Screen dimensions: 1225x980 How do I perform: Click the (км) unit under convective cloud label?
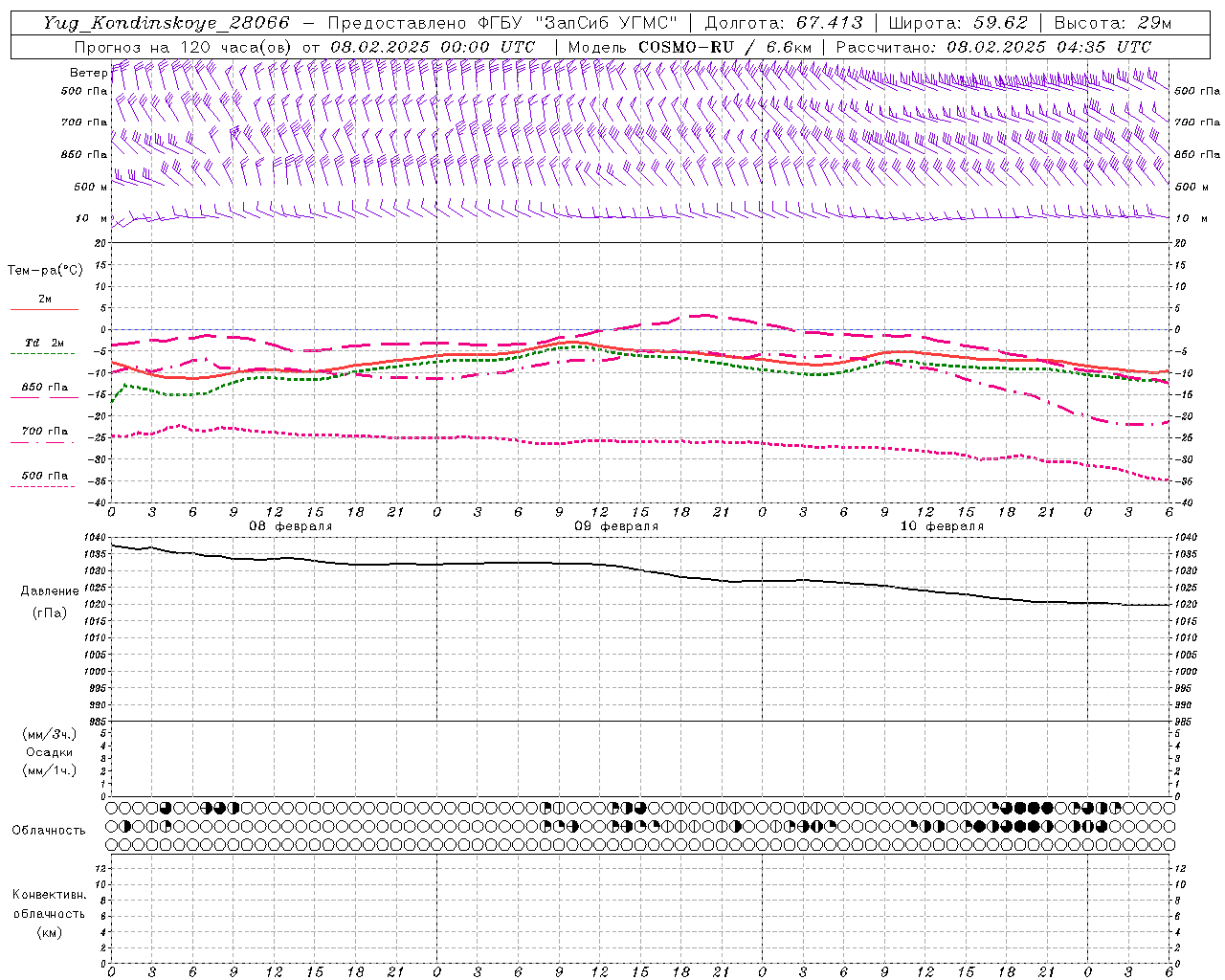click(49, 932)
